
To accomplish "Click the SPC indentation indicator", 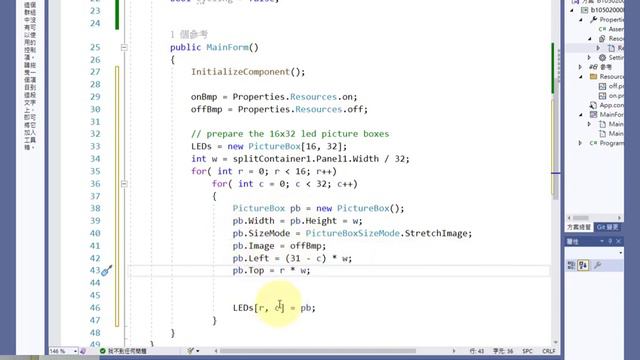I will click(x=527, y=351).
